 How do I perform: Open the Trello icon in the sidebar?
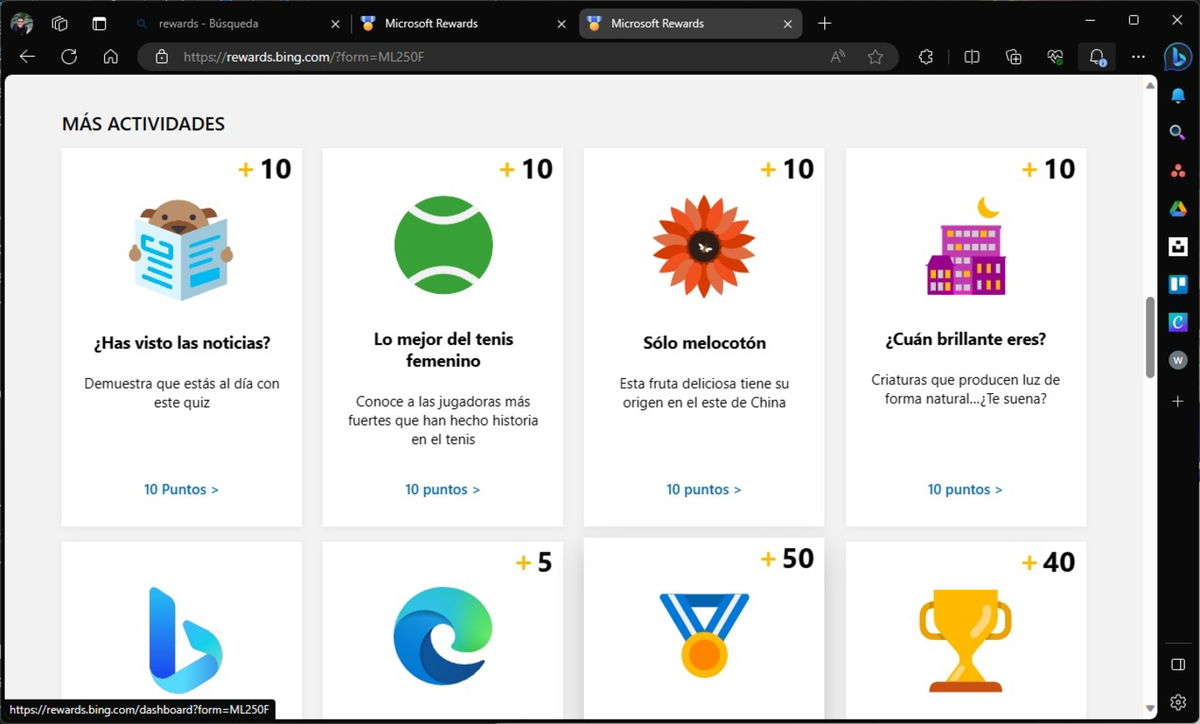pyautogui.click(x=1177, y=283)
